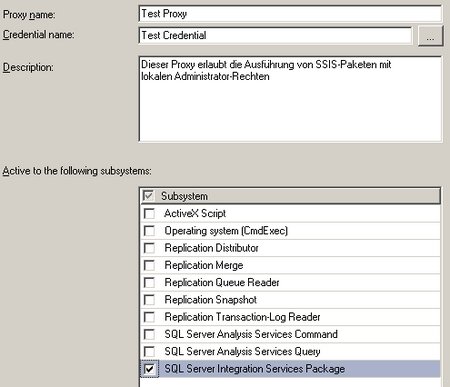Image resolution: width=450 pixels, height=387 pixels.
Task: Select the Operating system (CmdExec) row text
Action: click(x=226, y=231)
